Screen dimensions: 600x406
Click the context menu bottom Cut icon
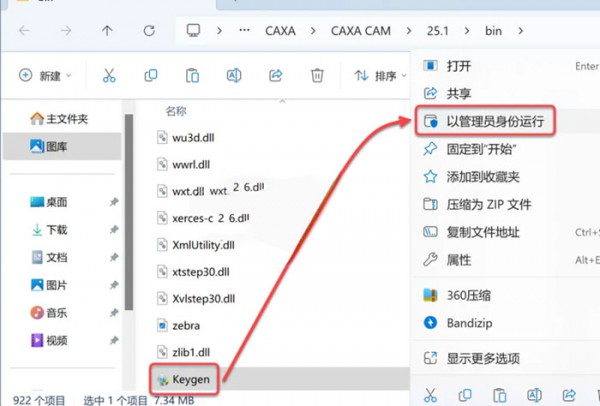coord(430,395)
